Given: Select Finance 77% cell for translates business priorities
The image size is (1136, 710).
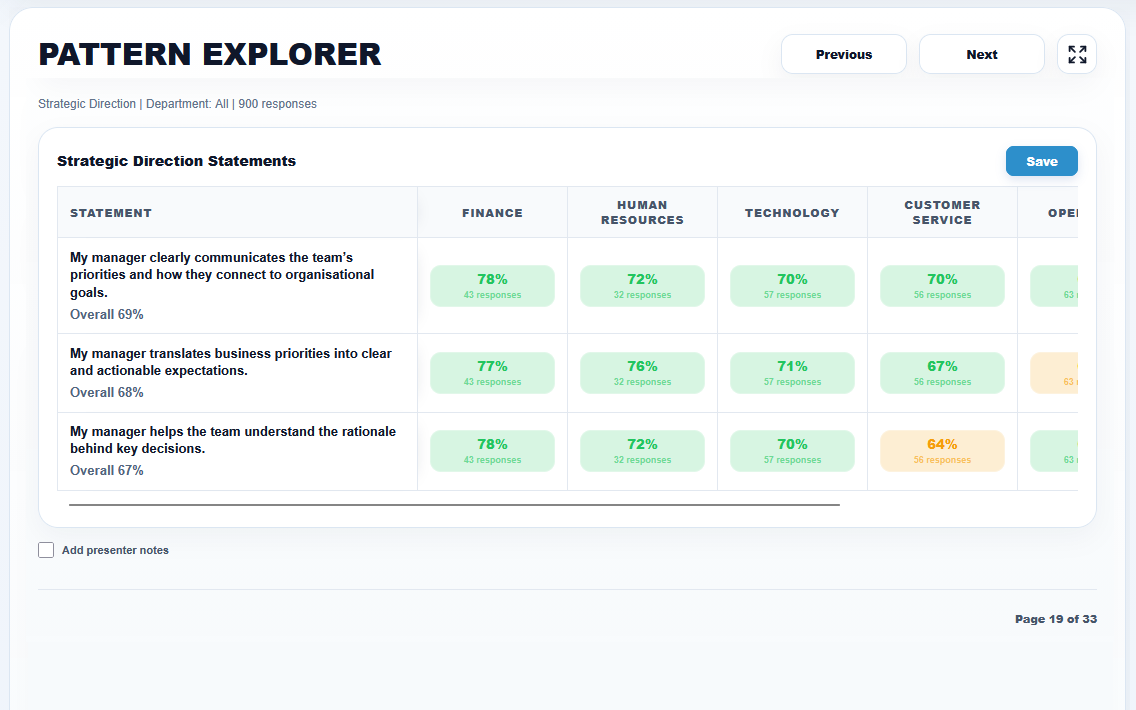Looking at the screenshot, I should tap(492, 372).
